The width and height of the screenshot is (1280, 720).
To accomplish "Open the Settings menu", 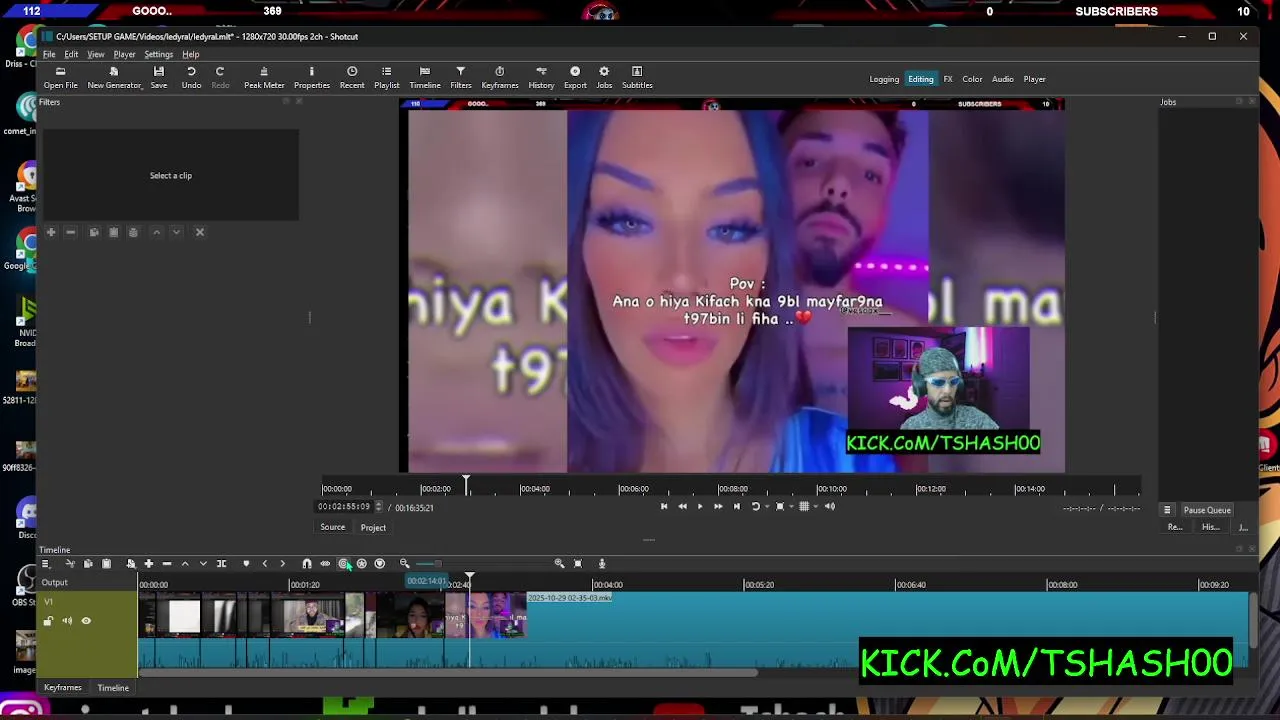I will coord(158,54).
